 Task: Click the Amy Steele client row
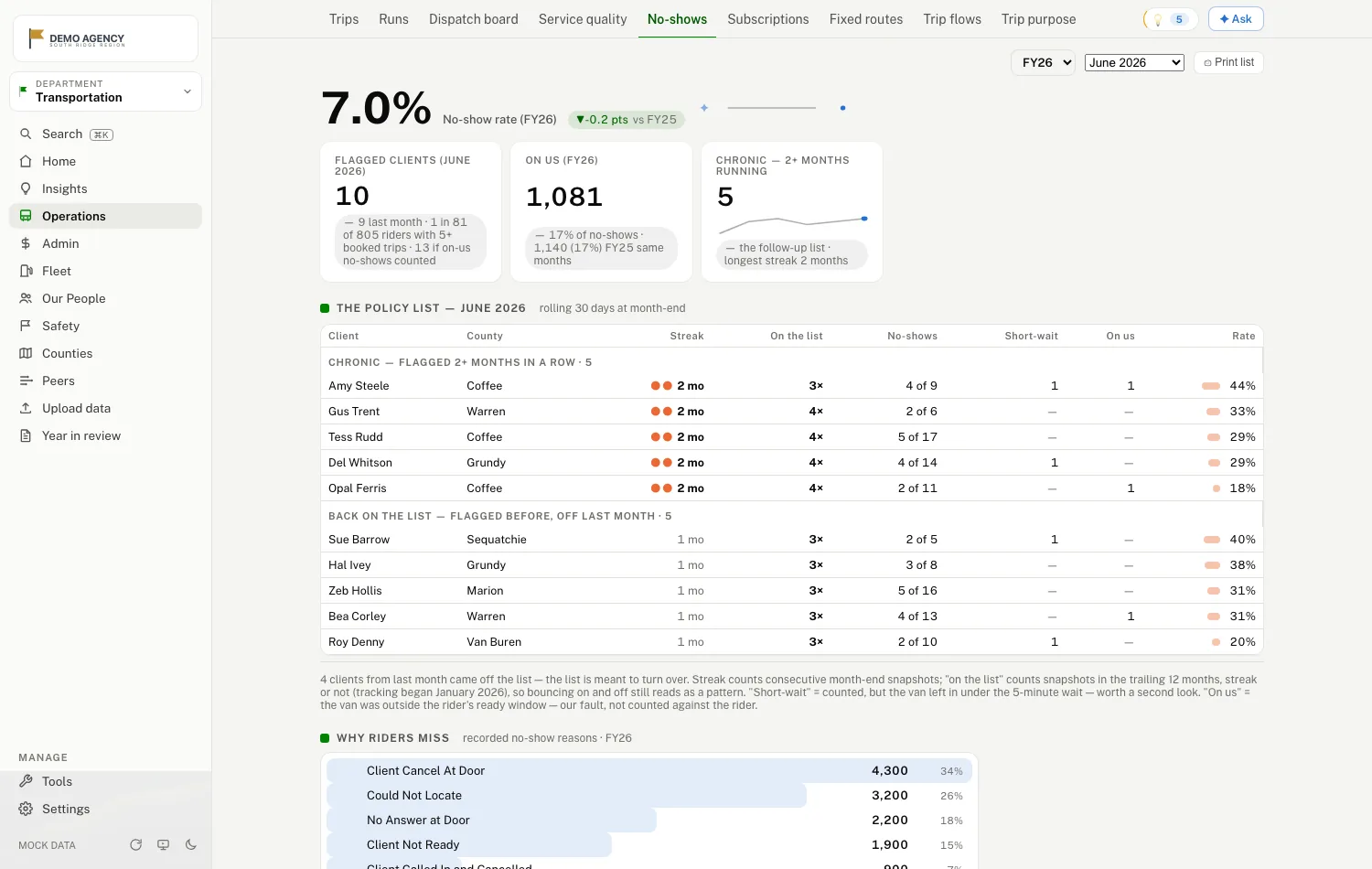791,386
